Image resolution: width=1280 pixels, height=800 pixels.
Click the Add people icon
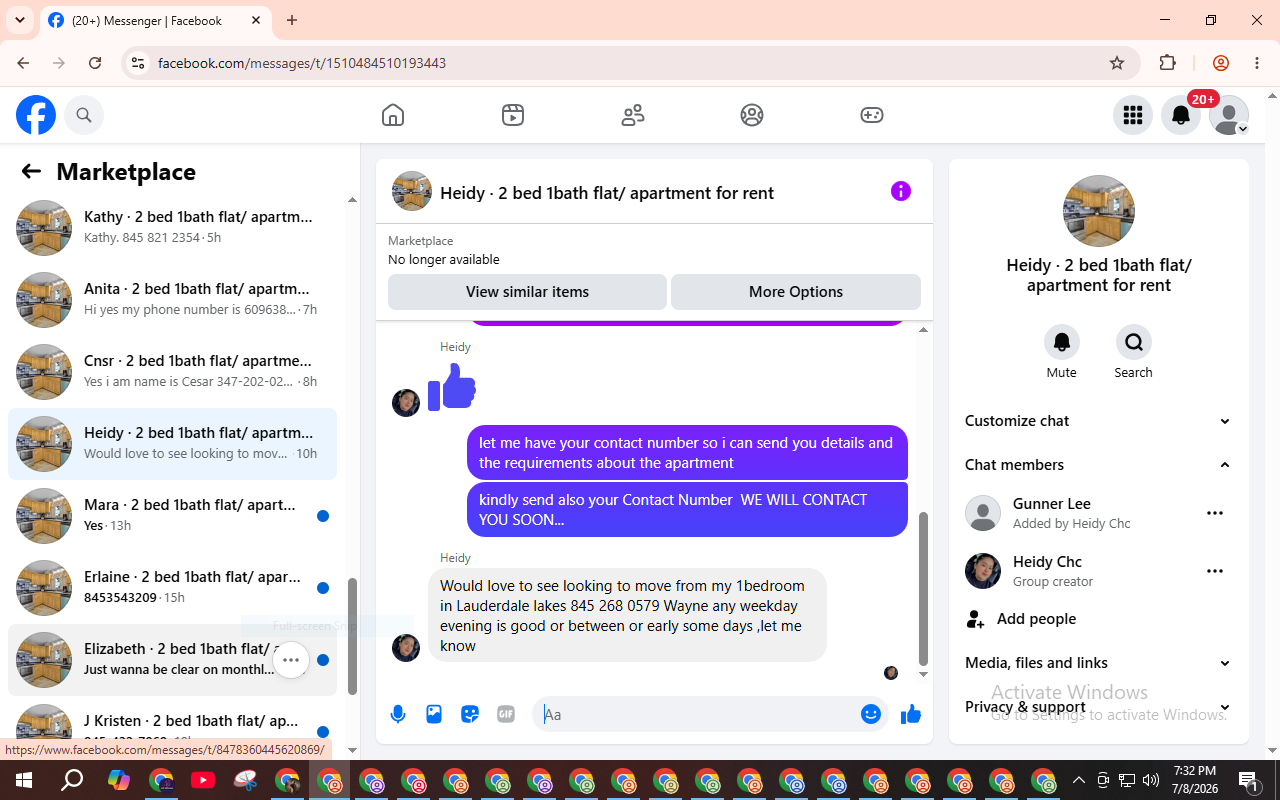click(975, 619)
